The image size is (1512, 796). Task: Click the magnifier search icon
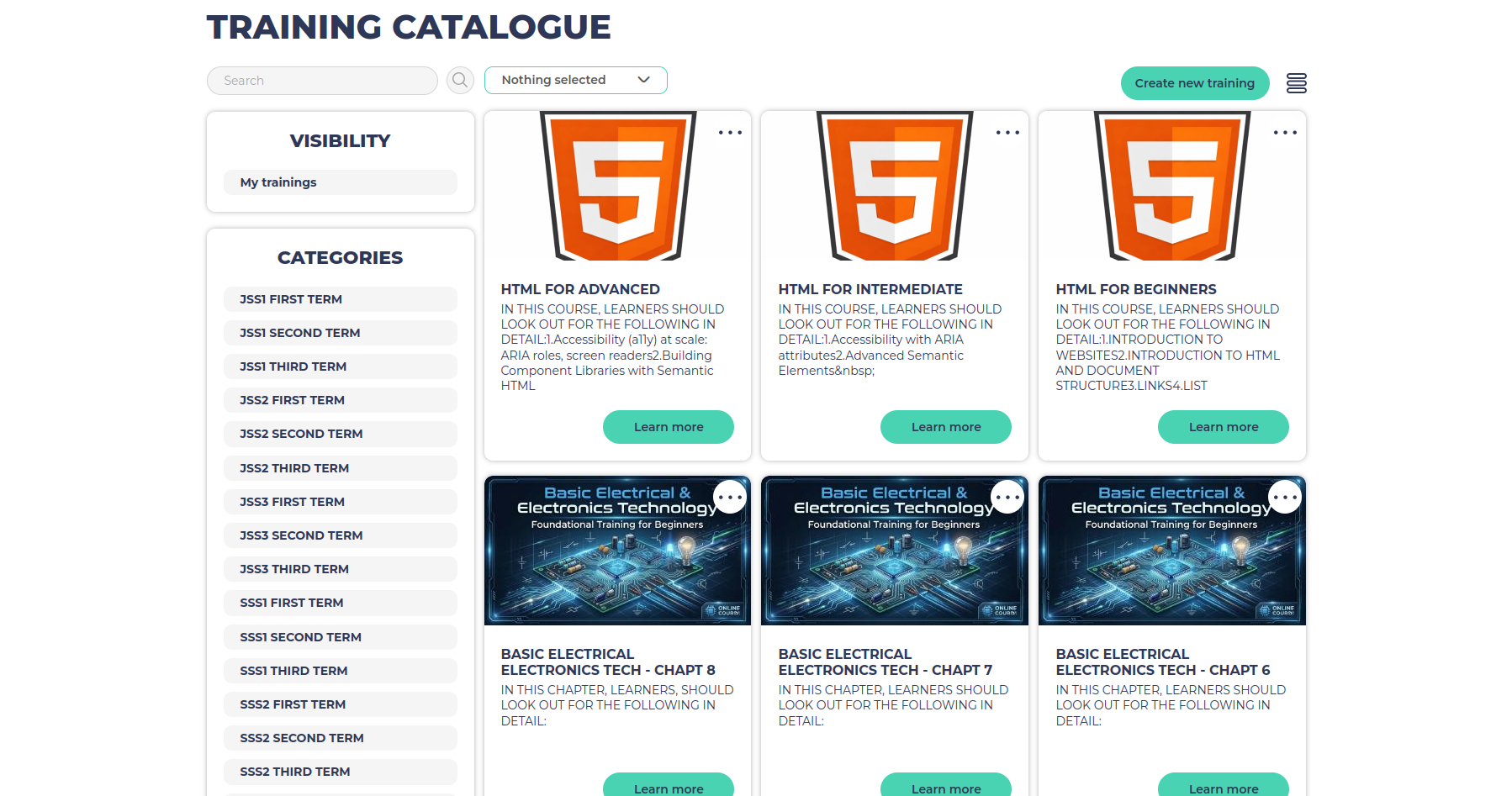click(x=460, y=81)
